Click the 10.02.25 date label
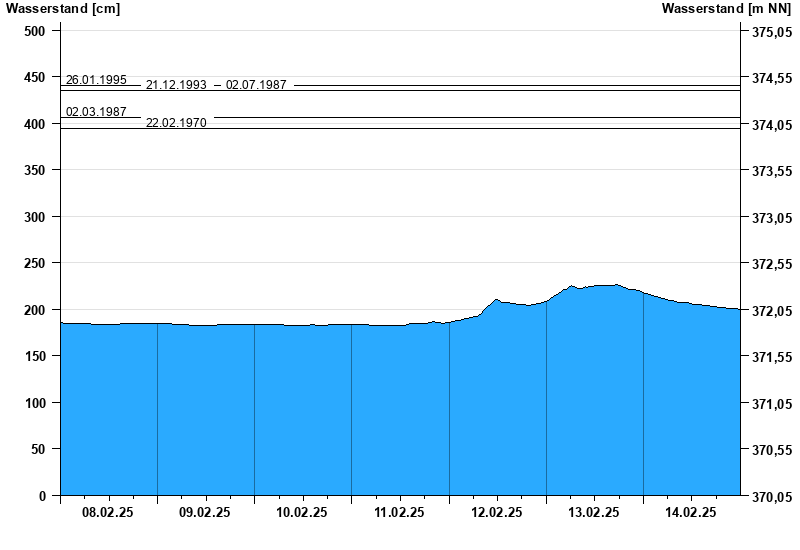 [302, 512]
